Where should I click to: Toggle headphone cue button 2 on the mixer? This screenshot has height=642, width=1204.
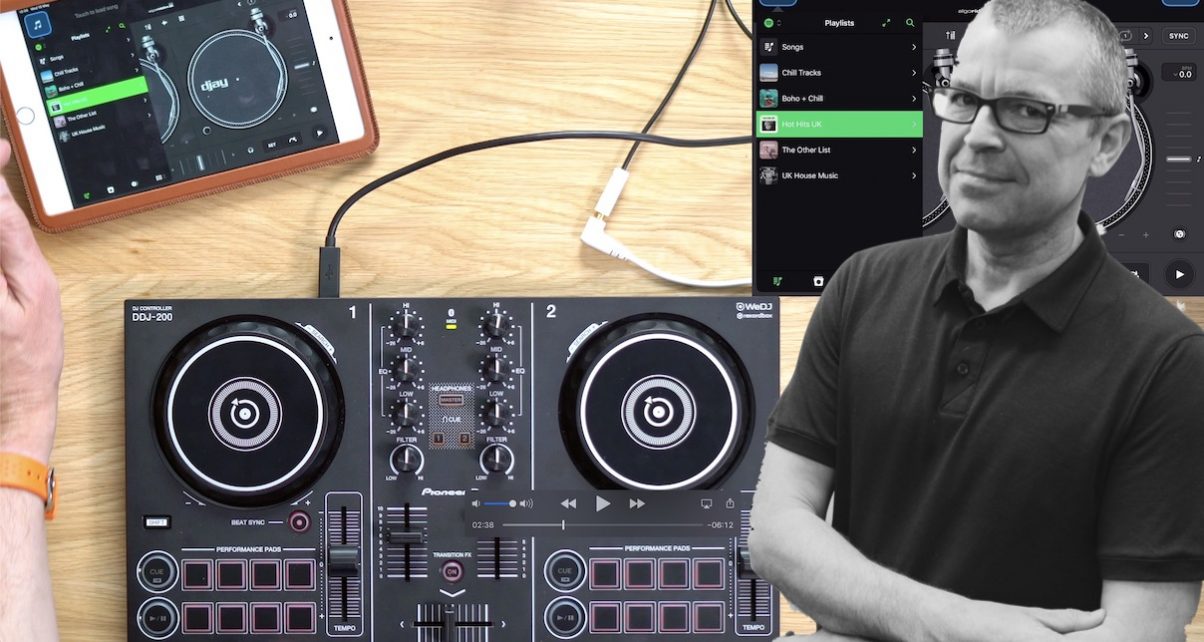tap(464, 438)
